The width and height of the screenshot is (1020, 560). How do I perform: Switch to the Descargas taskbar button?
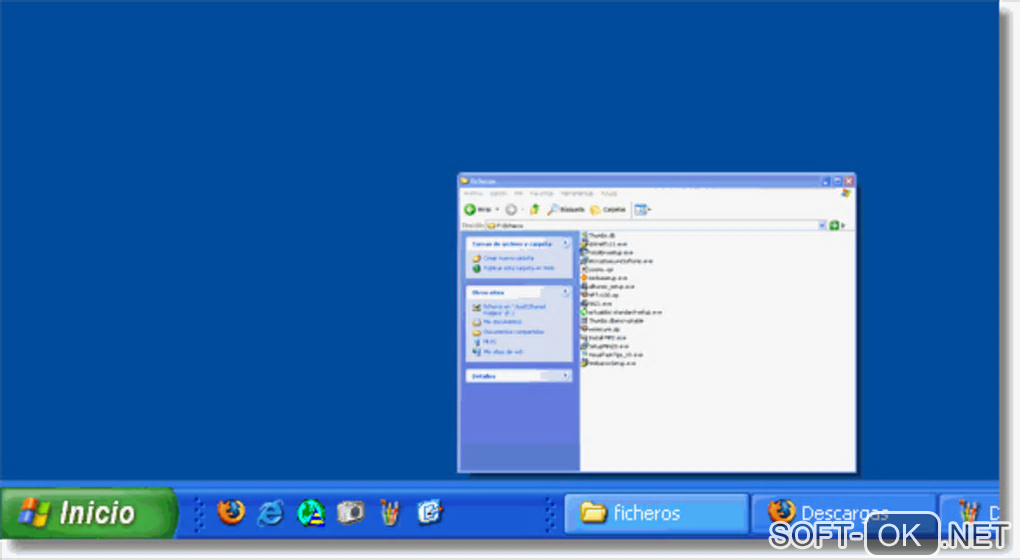843,513
